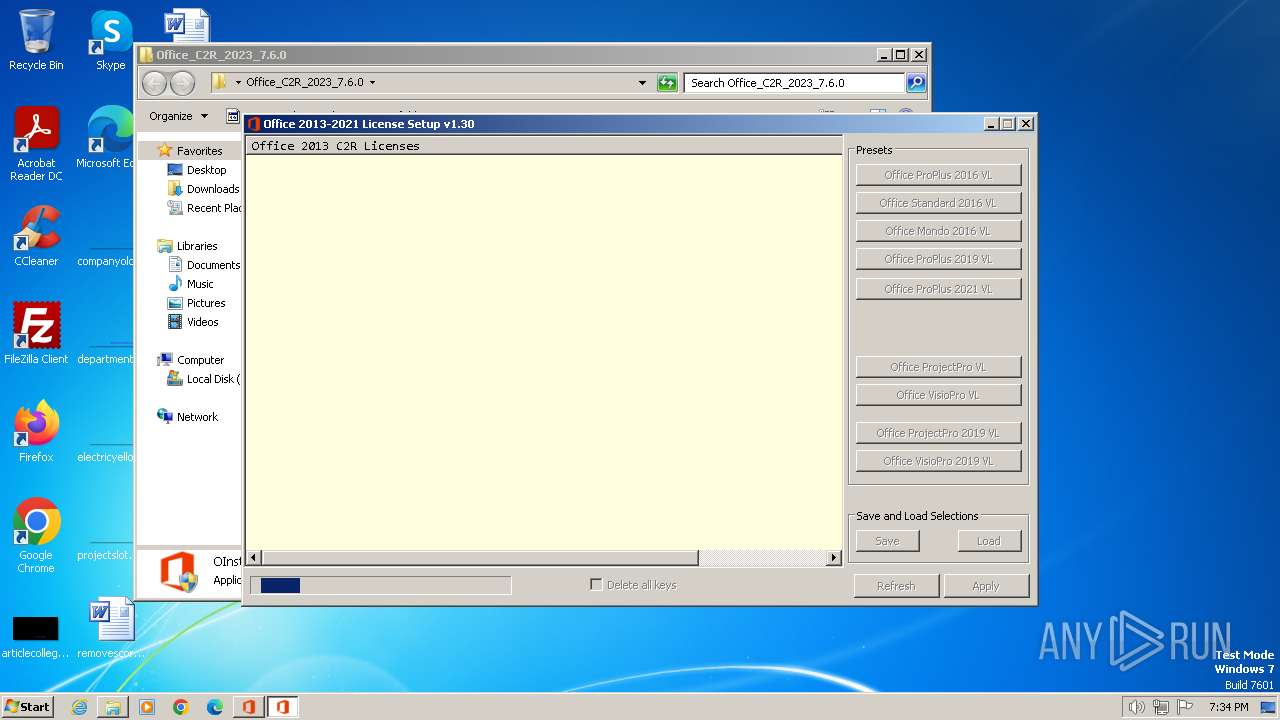Click in Search Office_C2R_2023_7.6.0 field

794,83
